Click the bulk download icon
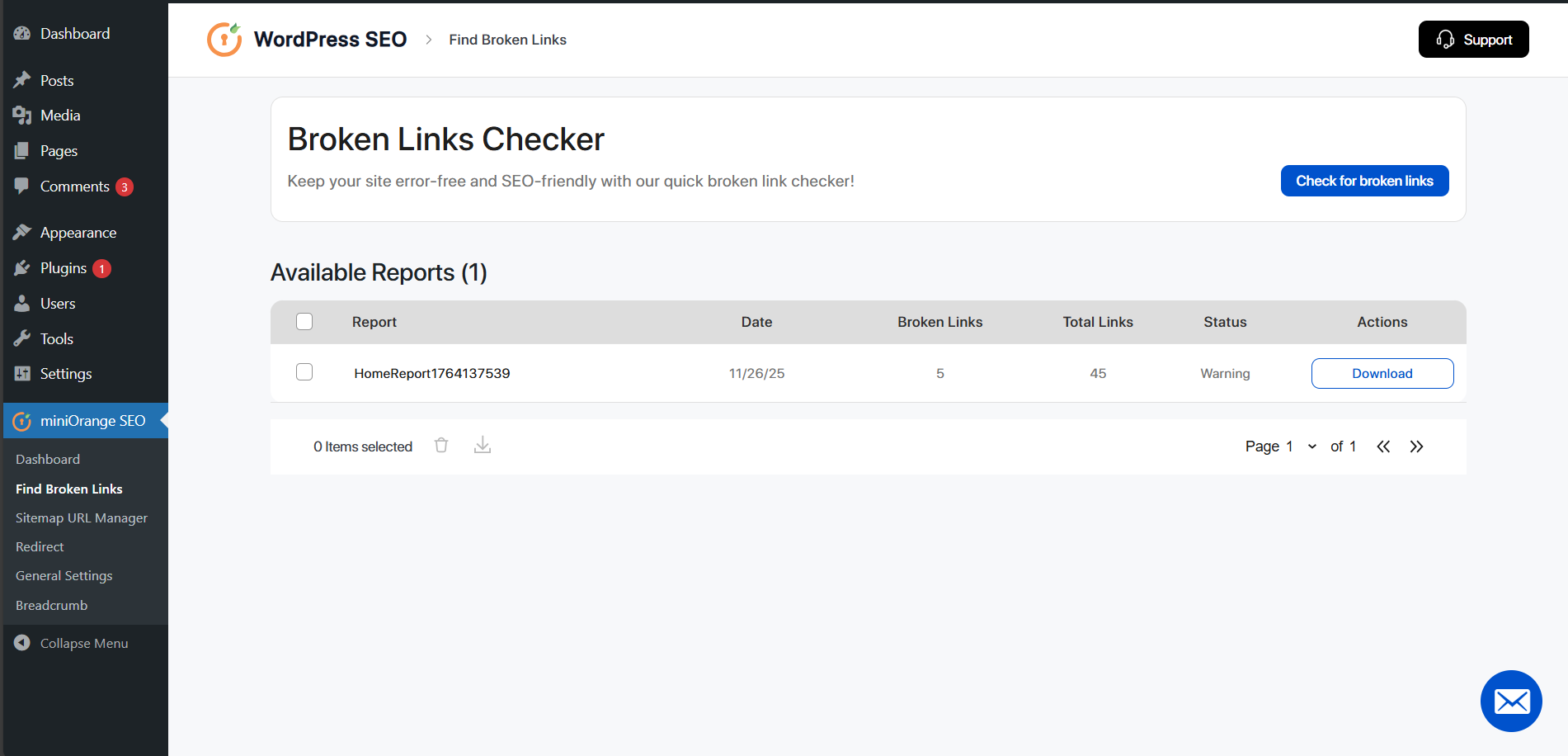This screenshot has height=756, width=1568. pos(483,445)
